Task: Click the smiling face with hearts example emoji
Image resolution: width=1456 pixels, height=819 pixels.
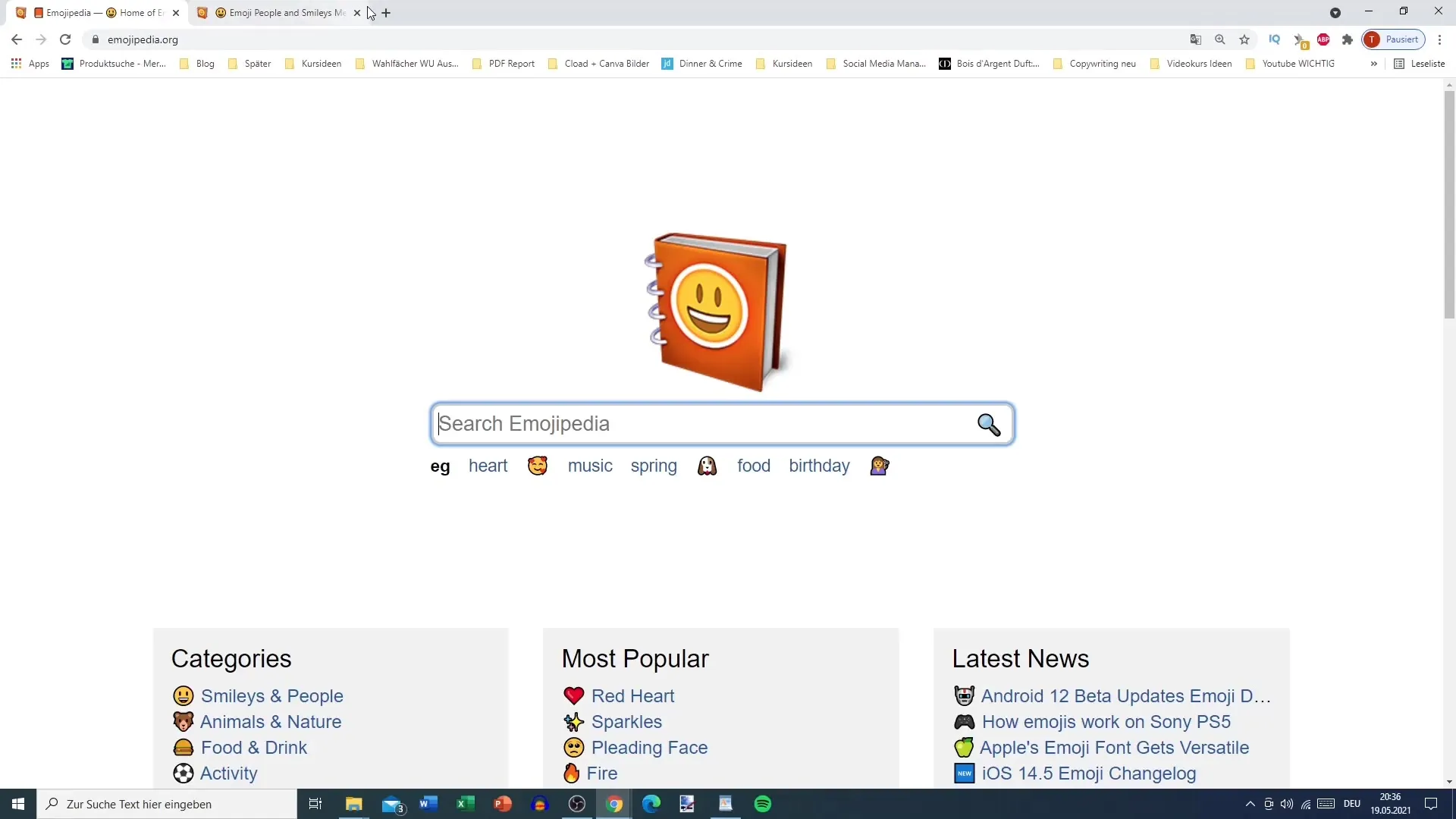Action: pyautogui.click(x=538, y=466)
